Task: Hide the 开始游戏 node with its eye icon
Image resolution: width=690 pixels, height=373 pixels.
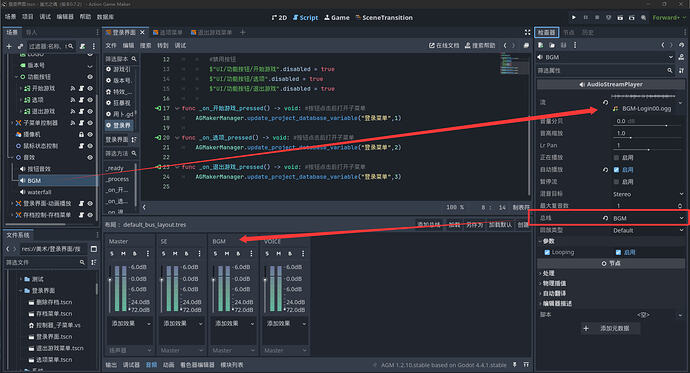Action: click(x=90, y=88)
